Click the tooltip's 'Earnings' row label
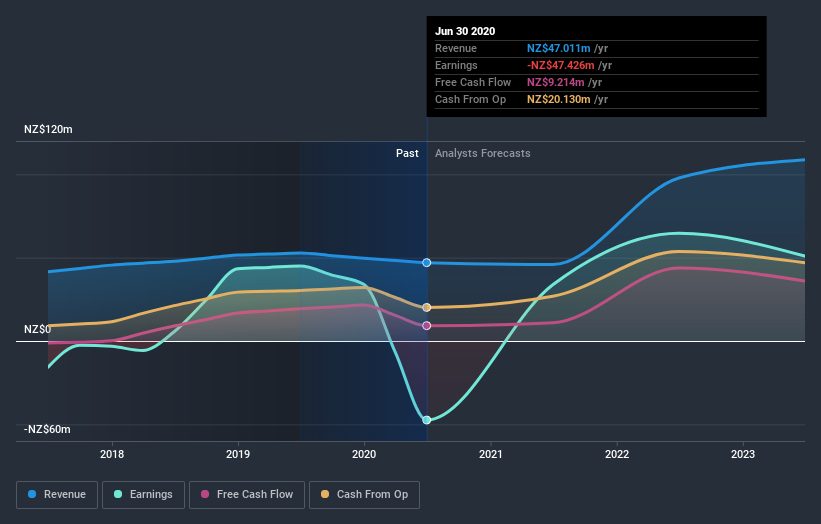Viewport: 821px width, 524px height. (456, 65)
